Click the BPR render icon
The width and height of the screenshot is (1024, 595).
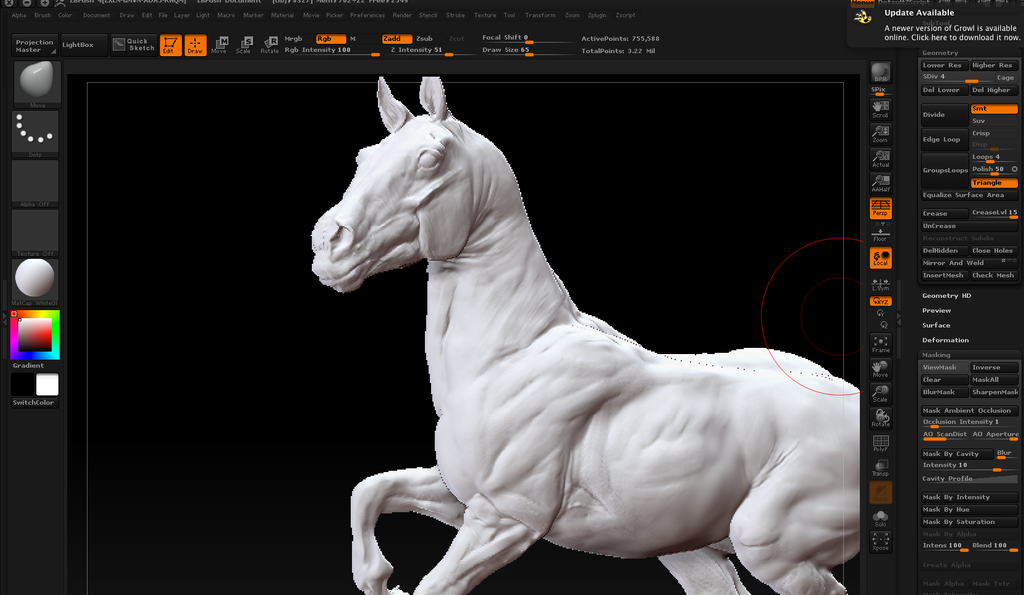pyautogui.click(x=880, y=73)
